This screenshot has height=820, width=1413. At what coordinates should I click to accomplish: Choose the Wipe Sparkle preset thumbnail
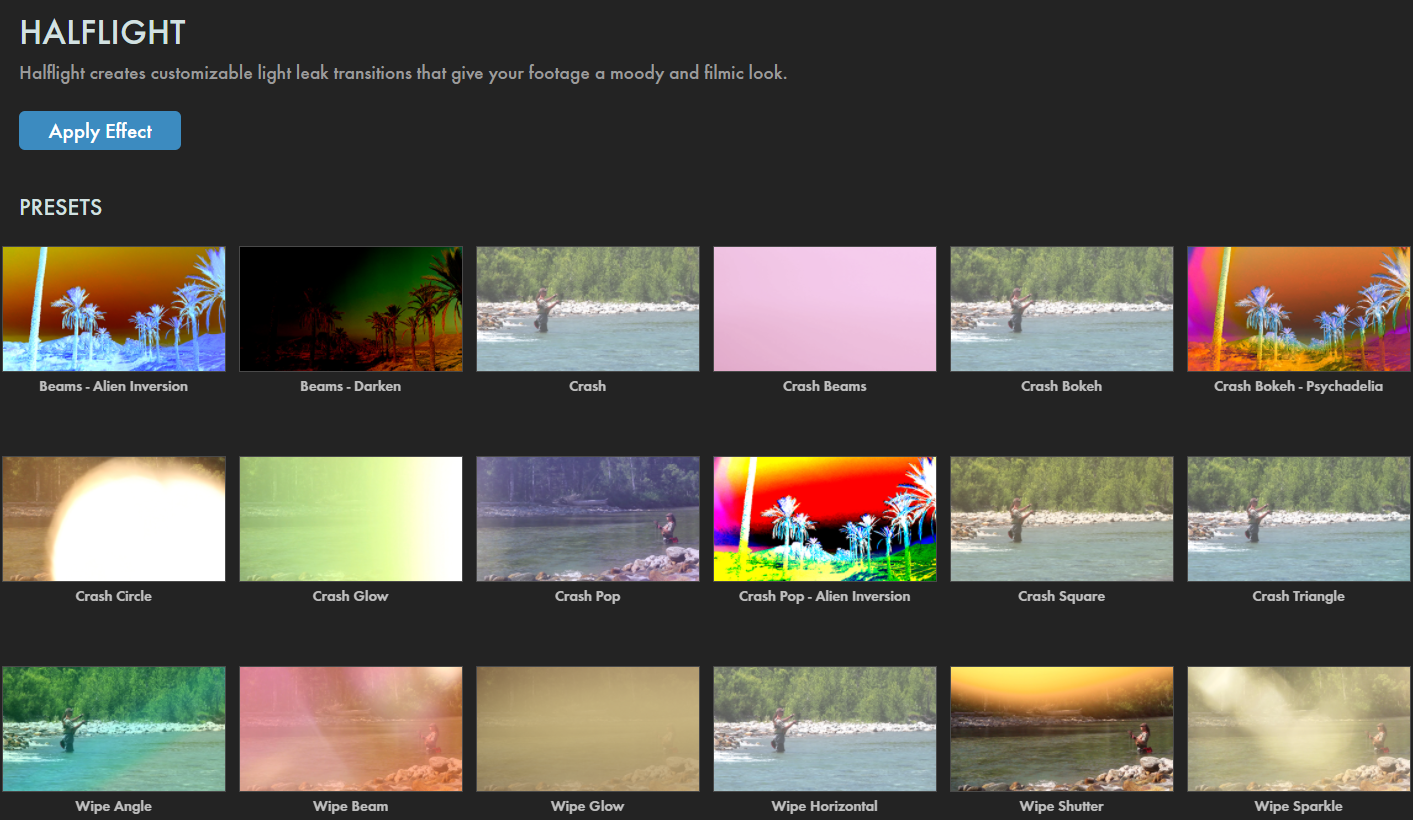pyautogui.click(x=1299, y=729)
